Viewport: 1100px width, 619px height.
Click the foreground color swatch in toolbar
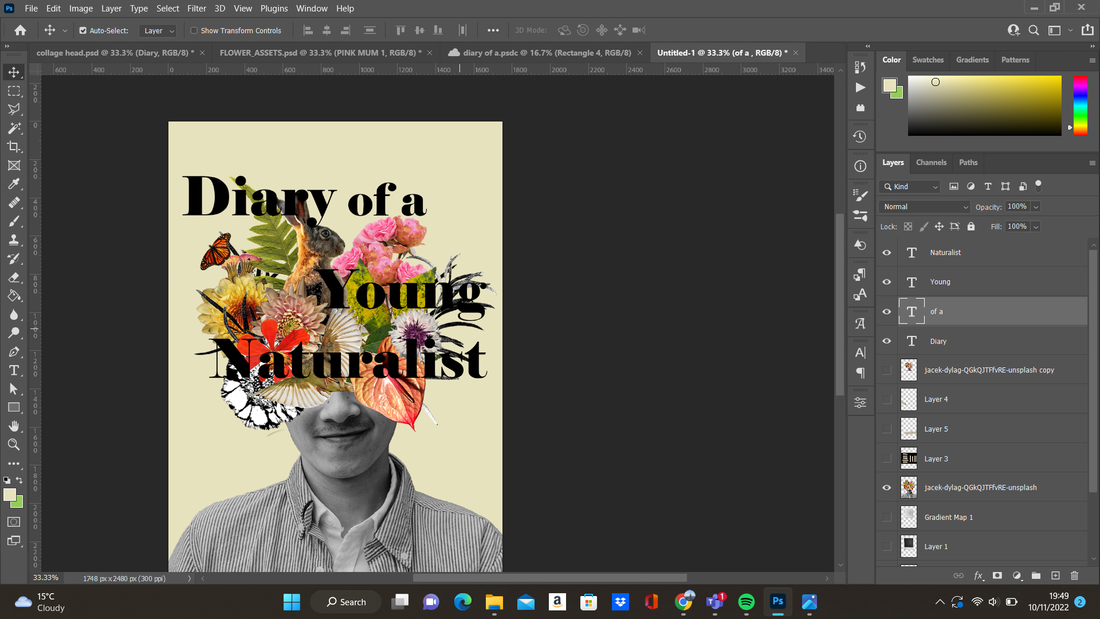9,495
